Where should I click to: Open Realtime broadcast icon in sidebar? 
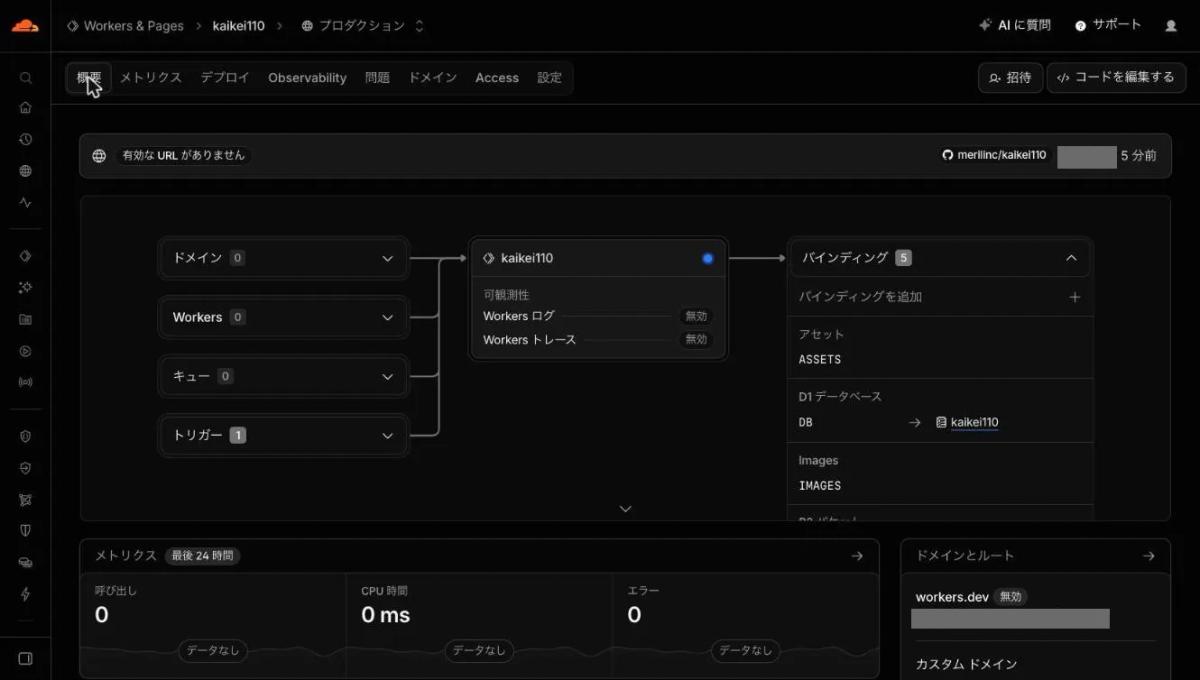click(26, 382)
